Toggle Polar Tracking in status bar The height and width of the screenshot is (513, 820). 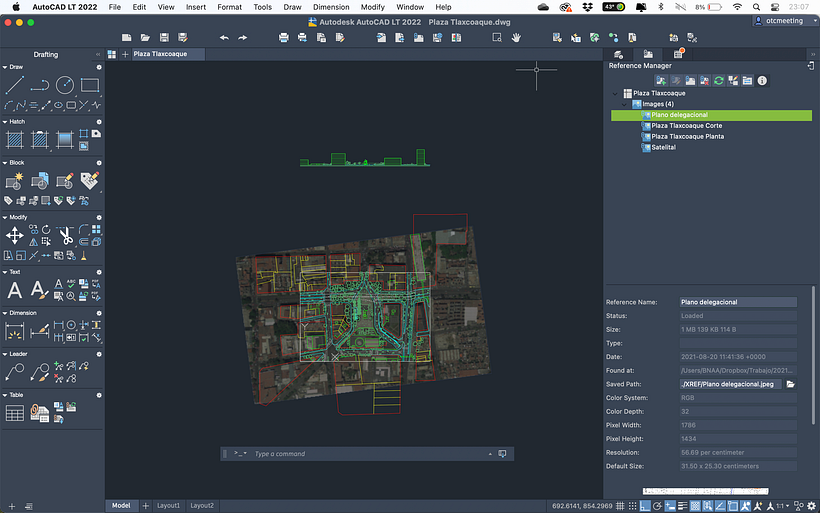click(x=658, y=506)
